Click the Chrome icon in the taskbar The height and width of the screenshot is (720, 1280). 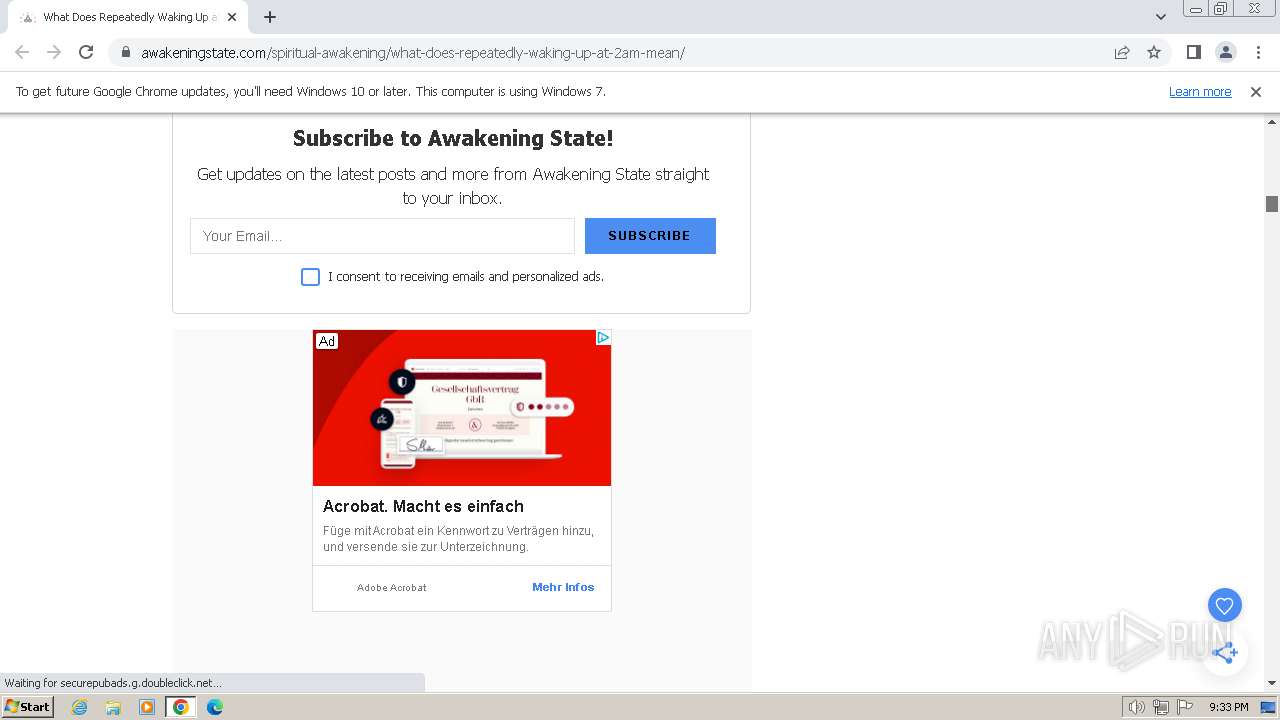pos(181,707)
